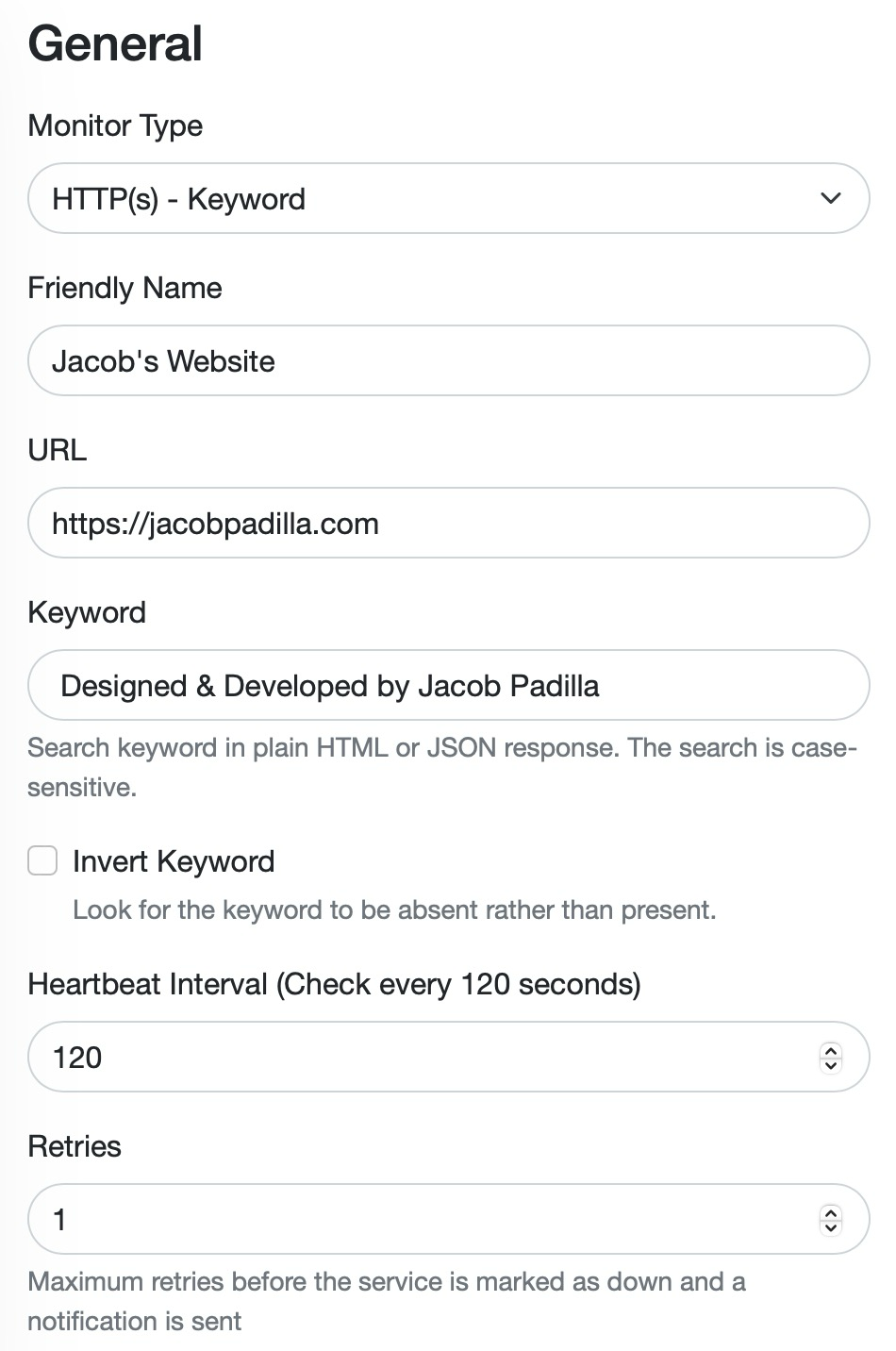Increase Heartbeat Interval with the up arrow
This screenshot has width=896, height=1351.
pyautogui.click(x=831, y=1050)
